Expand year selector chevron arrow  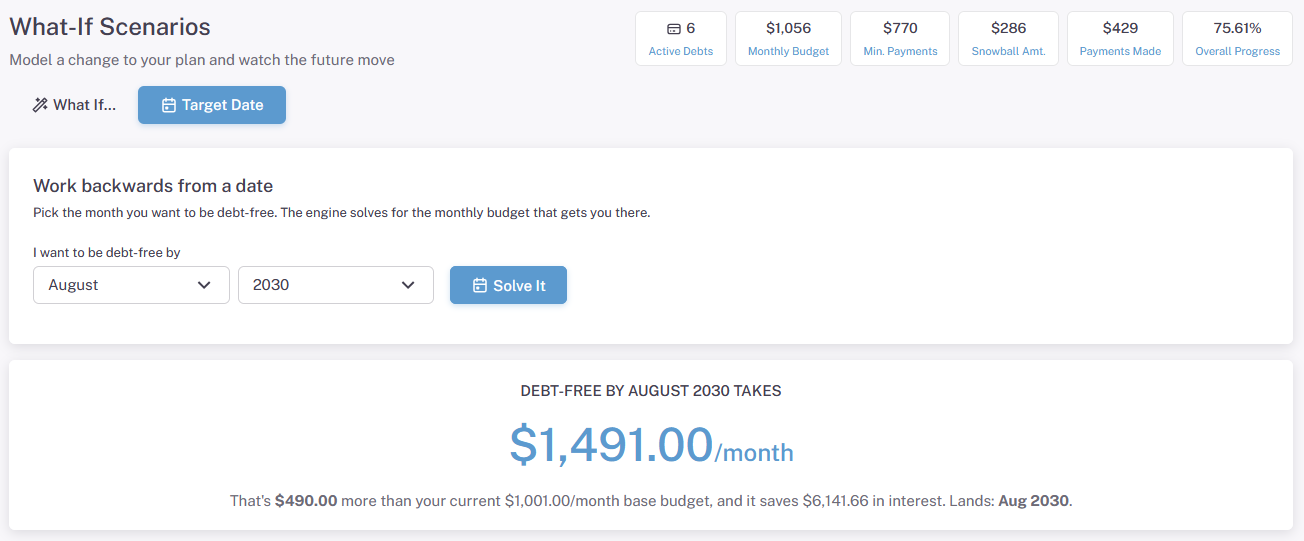[408, 285]
